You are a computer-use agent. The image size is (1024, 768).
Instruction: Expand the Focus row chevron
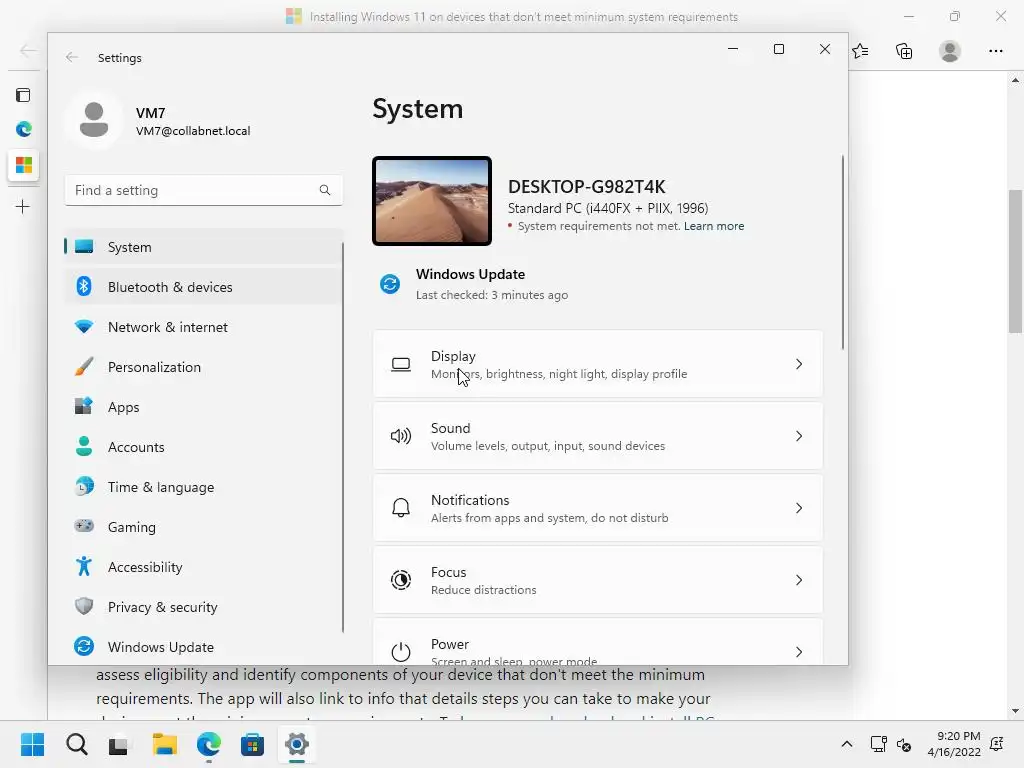coord(799,580)
